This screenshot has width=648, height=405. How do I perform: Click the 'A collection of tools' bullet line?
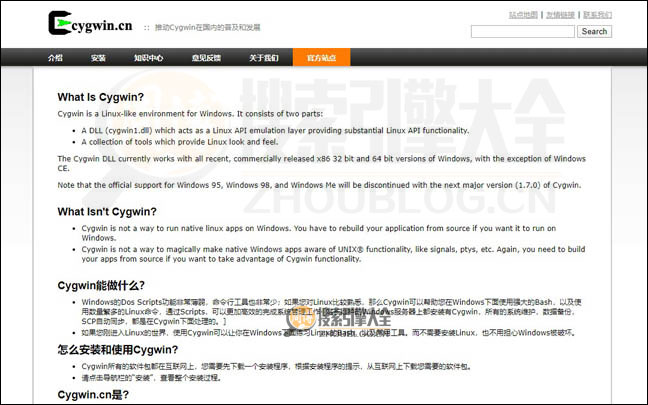[x=180, y=142]
